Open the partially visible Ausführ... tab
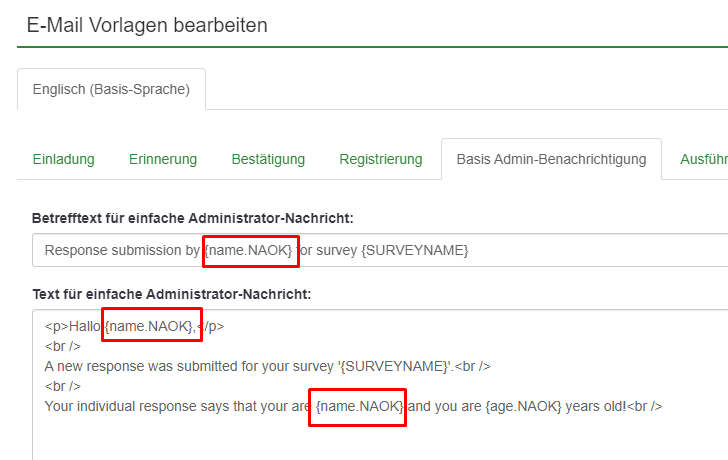The image size is (728, 460). (x=703, y=159)
